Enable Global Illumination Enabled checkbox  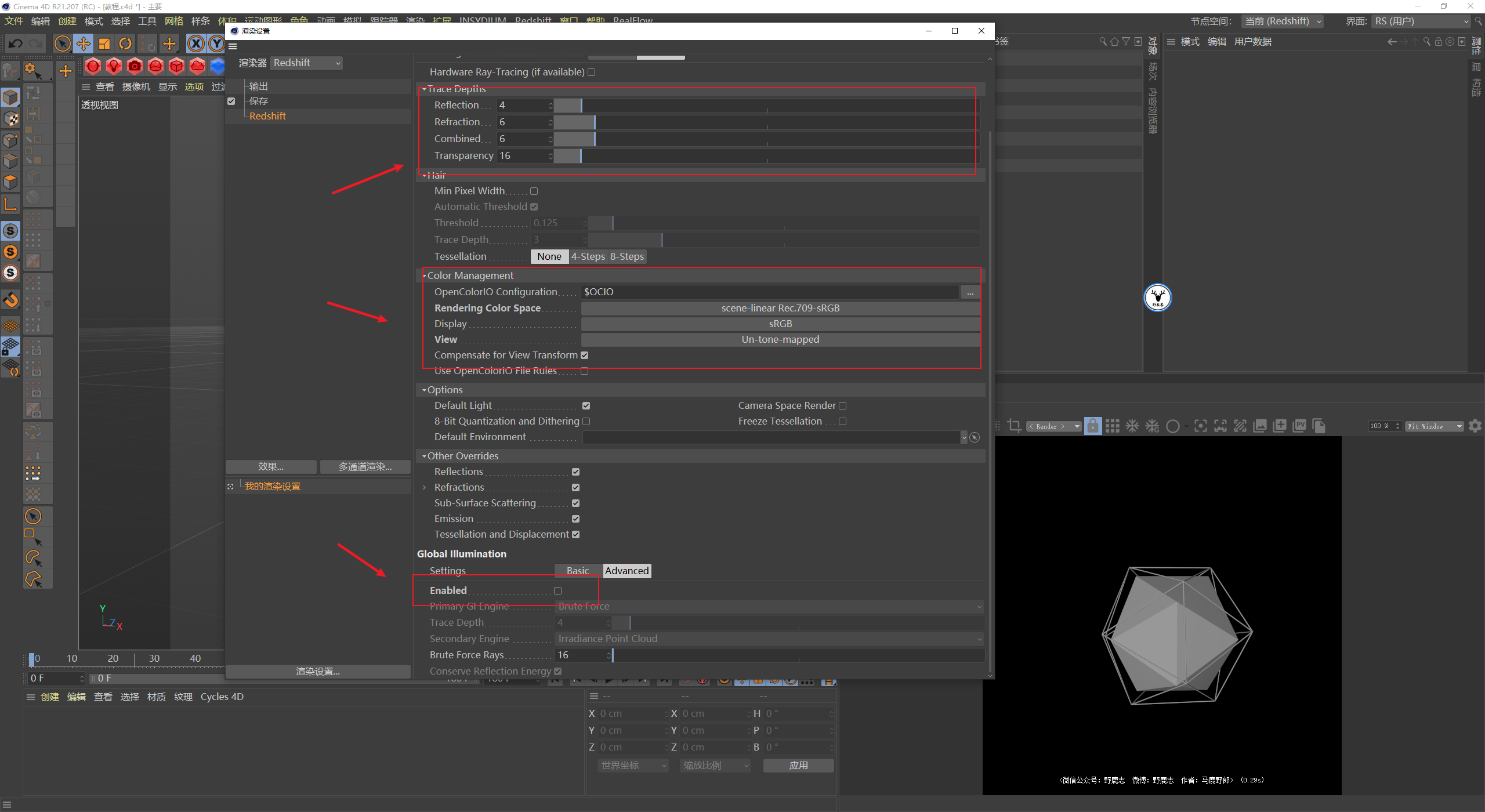click(557, 590)
